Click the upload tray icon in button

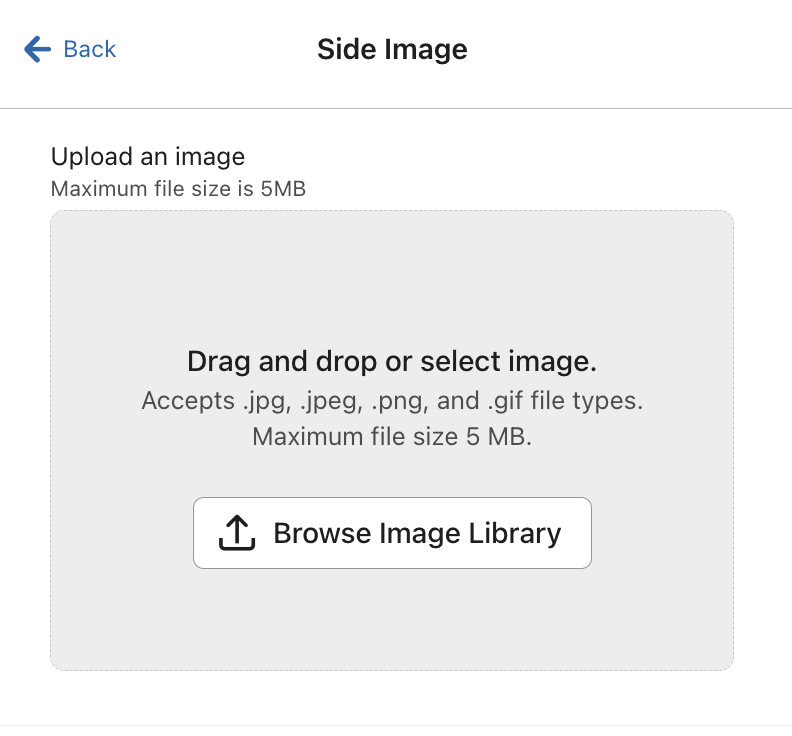click(237, 533)
